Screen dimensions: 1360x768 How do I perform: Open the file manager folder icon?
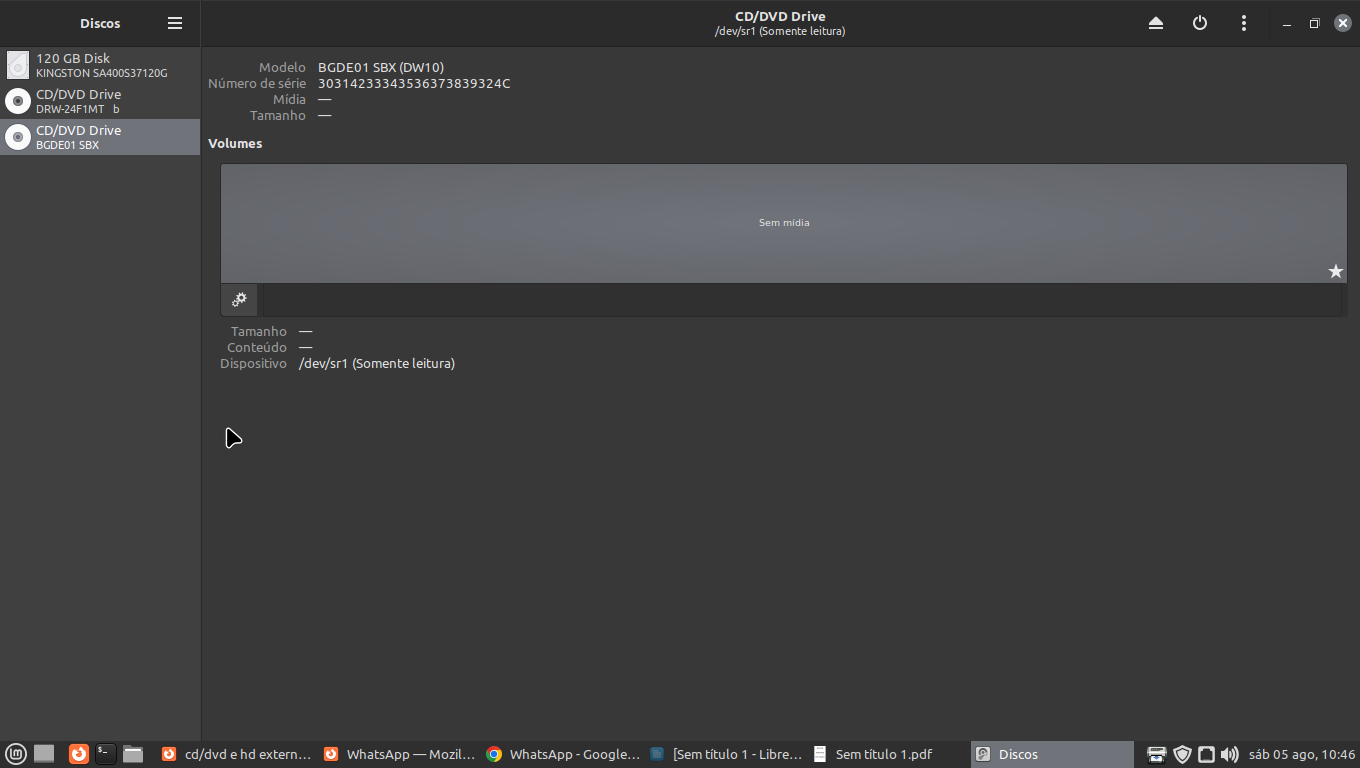coord(133,754)
